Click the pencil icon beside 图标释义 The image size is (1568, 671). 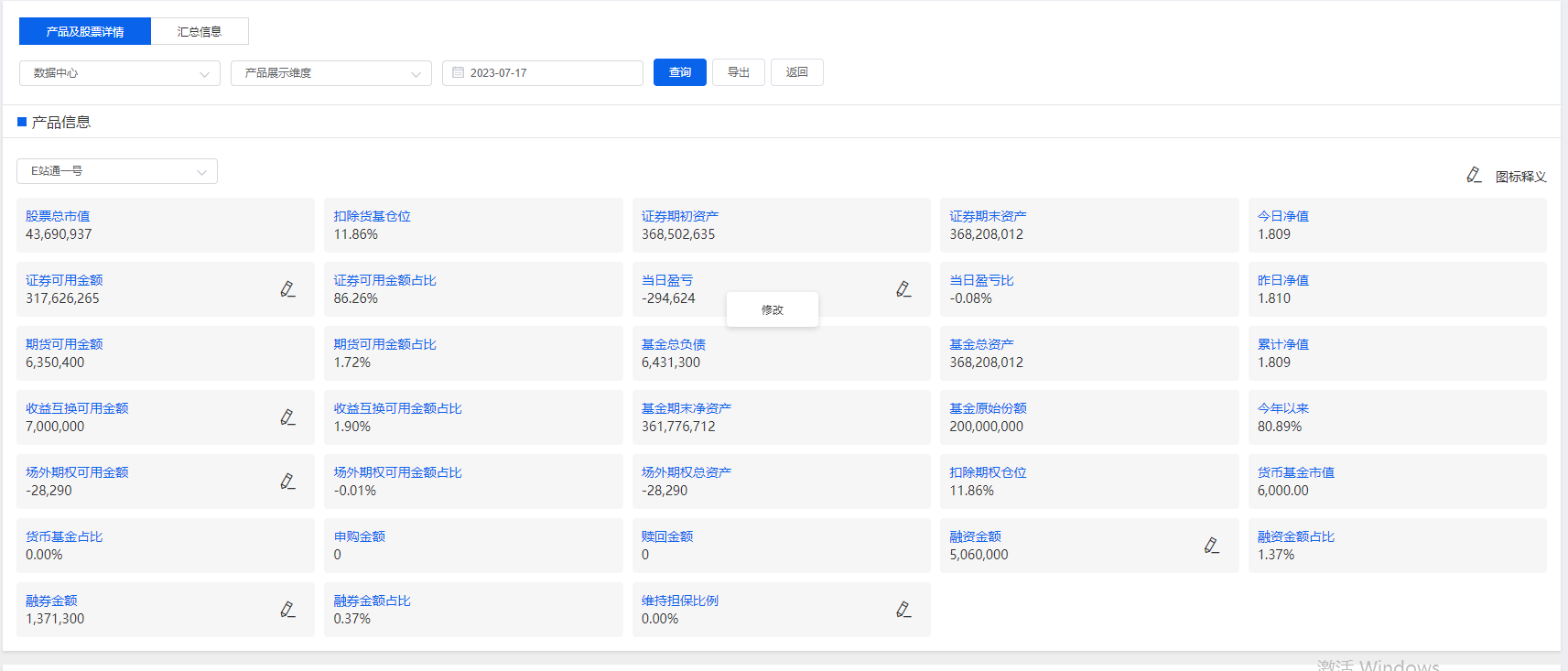pyautogui.click(x=1474, y=175)
